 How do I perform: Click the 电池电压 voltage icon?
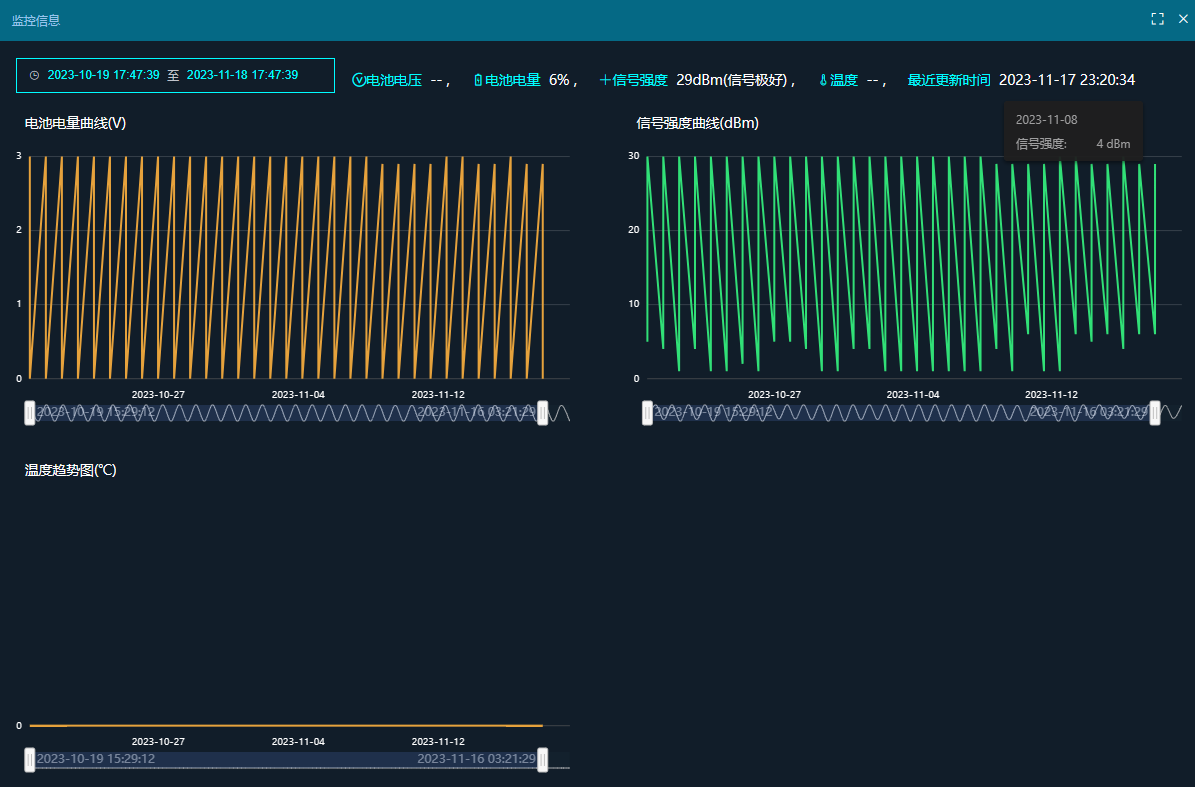click(358, 80)
